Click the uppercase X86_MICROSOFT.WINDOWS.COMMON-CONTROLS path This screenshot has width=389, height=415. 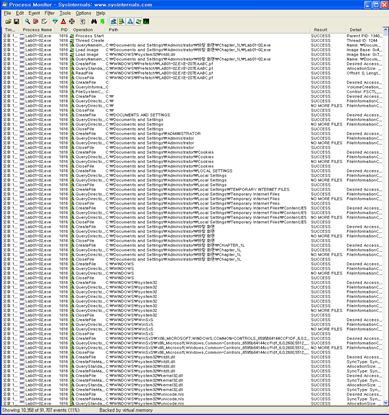[207, 338]
